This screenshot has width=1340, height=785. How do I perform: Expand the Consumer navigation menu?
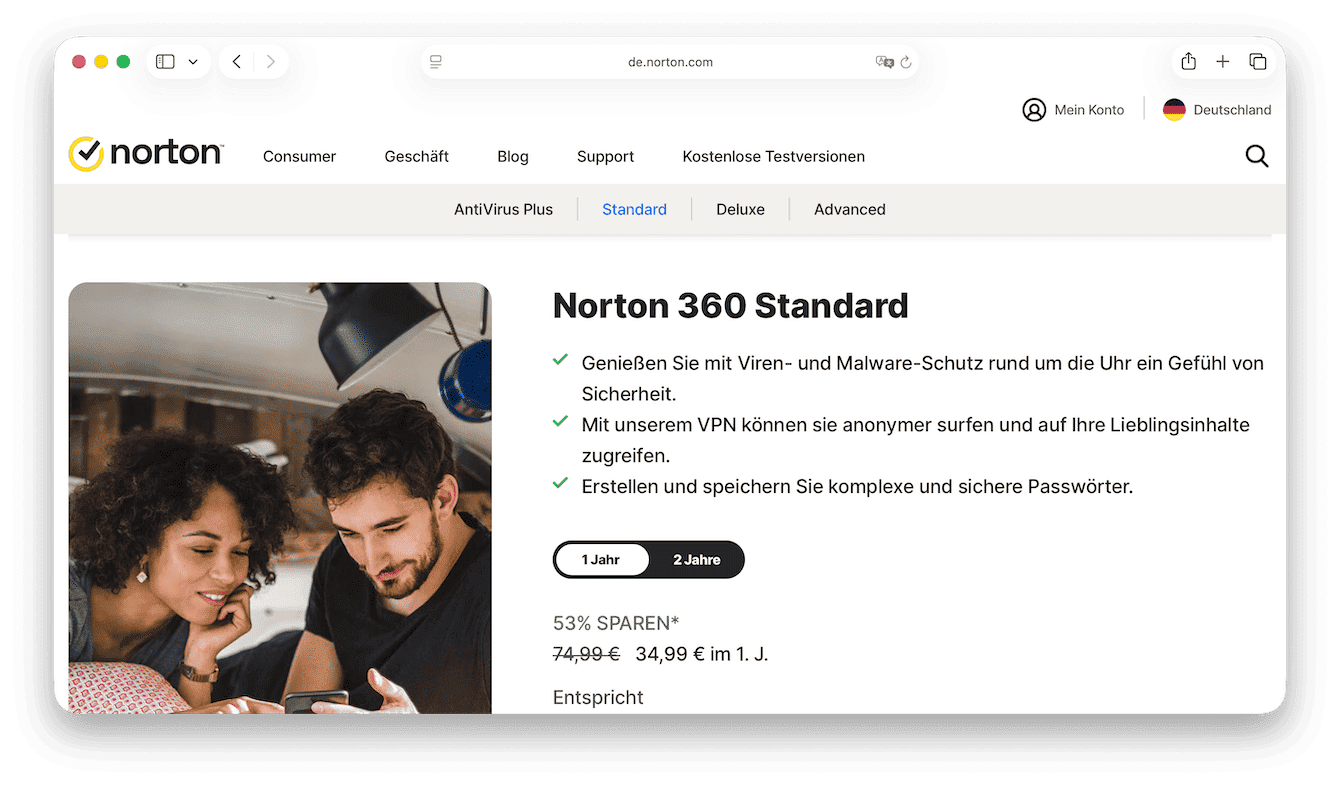tap(299, 156)
